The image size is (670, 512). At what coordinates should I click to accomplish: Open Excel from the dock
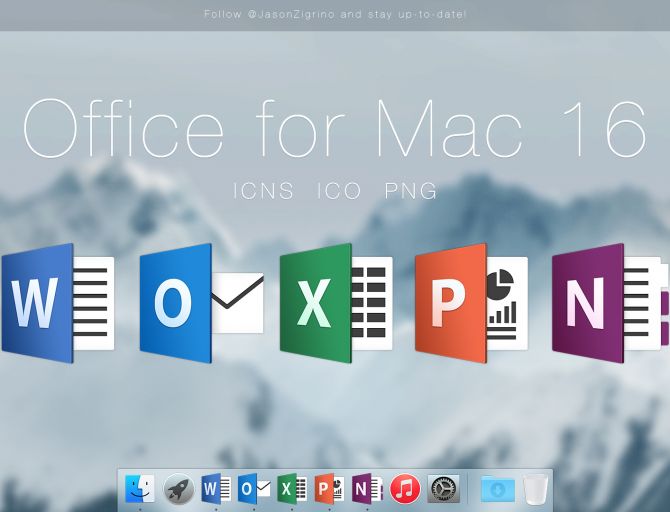pos(292,488)
